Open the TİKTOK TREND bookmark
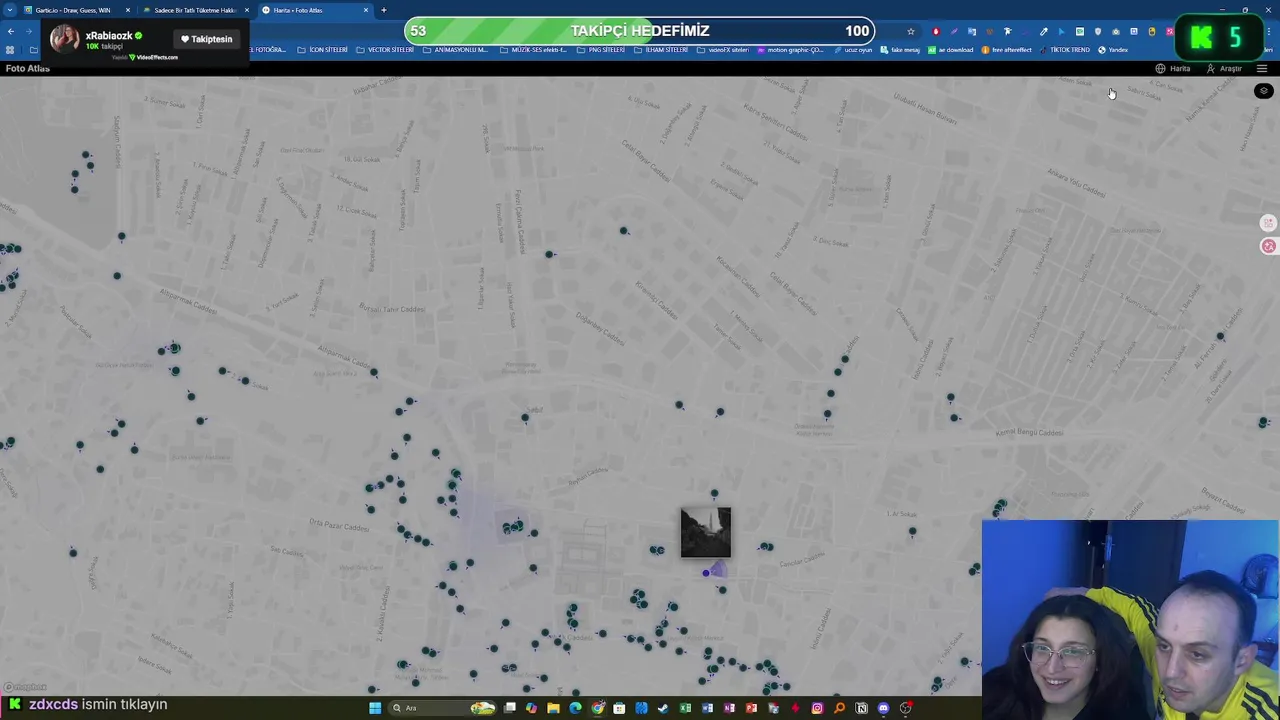The image size is (1280, 720). tap(1064, 50)
